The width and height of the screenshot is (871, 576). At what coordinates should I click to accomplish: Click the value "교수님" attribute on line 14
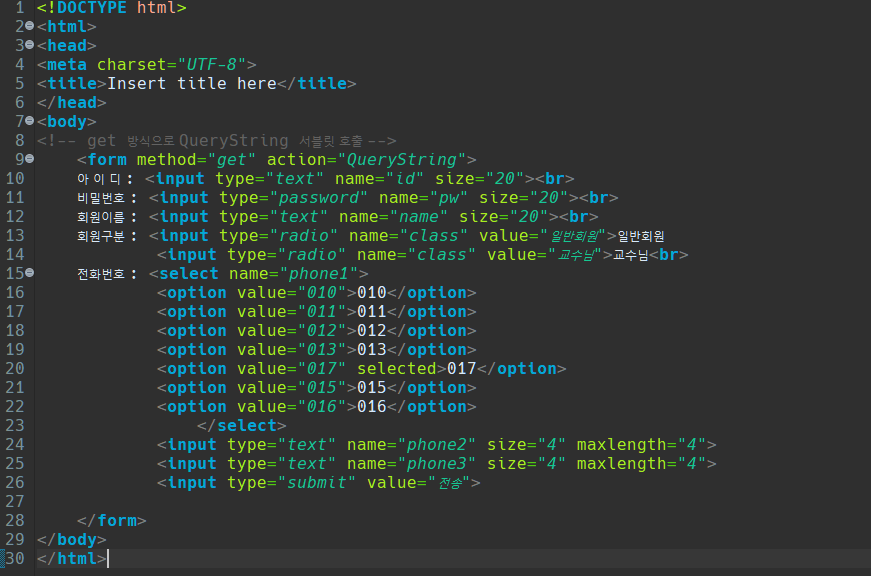pyautogui.click(x=577, y=255)
